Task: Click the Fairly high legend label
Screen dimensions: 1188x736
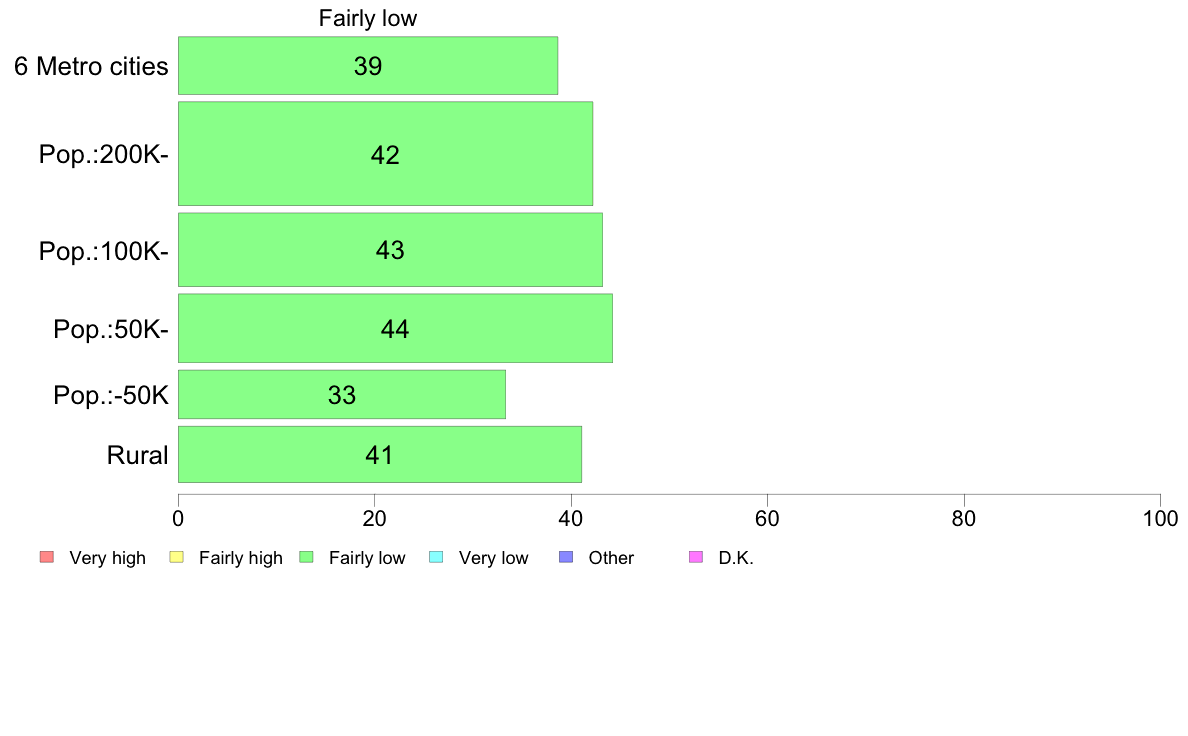Action: coord(241,558)
